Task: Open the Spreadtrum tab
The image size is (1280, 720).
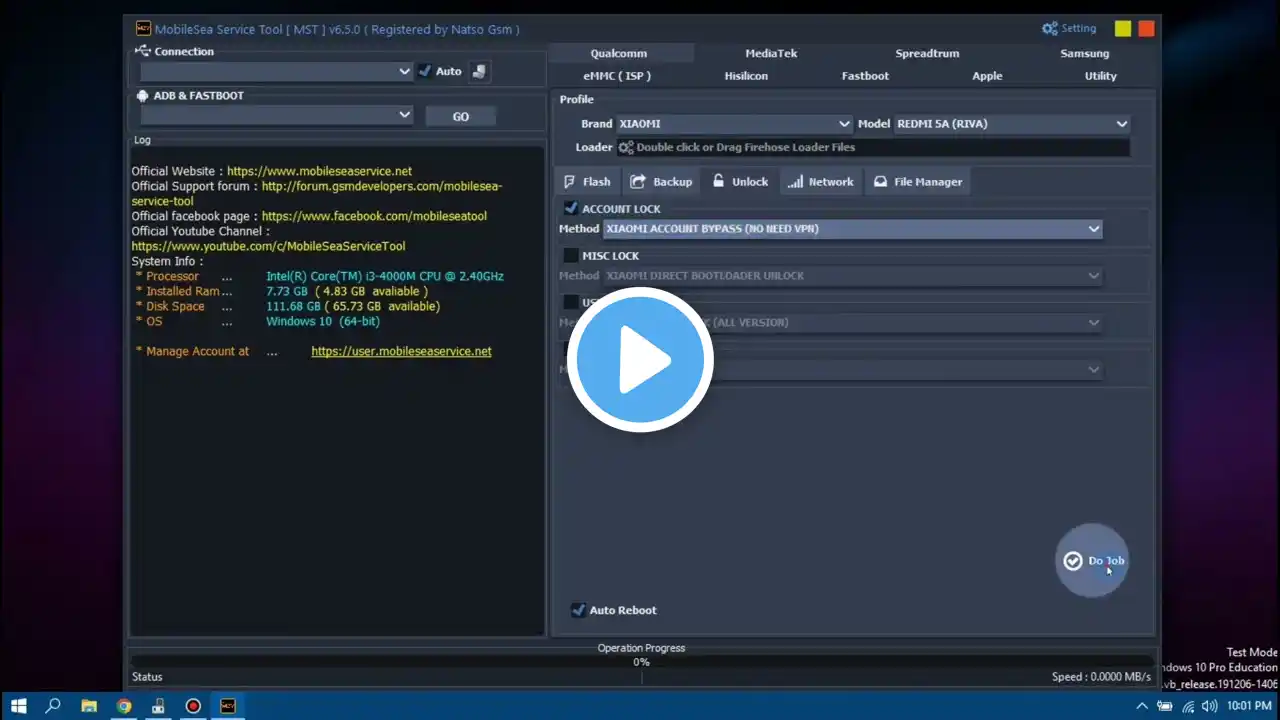Action: (927, 54)
